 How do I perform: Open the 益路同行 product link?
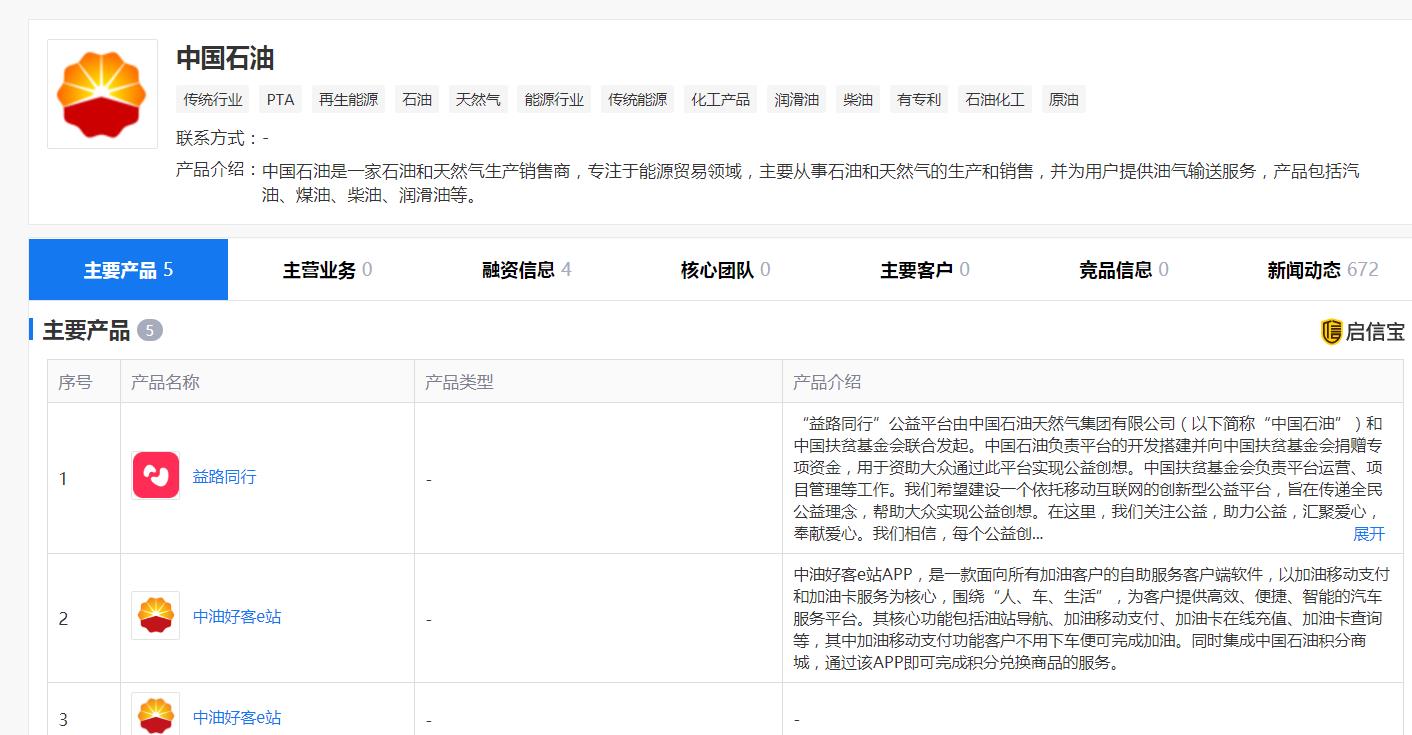click(x=224, y=476)
